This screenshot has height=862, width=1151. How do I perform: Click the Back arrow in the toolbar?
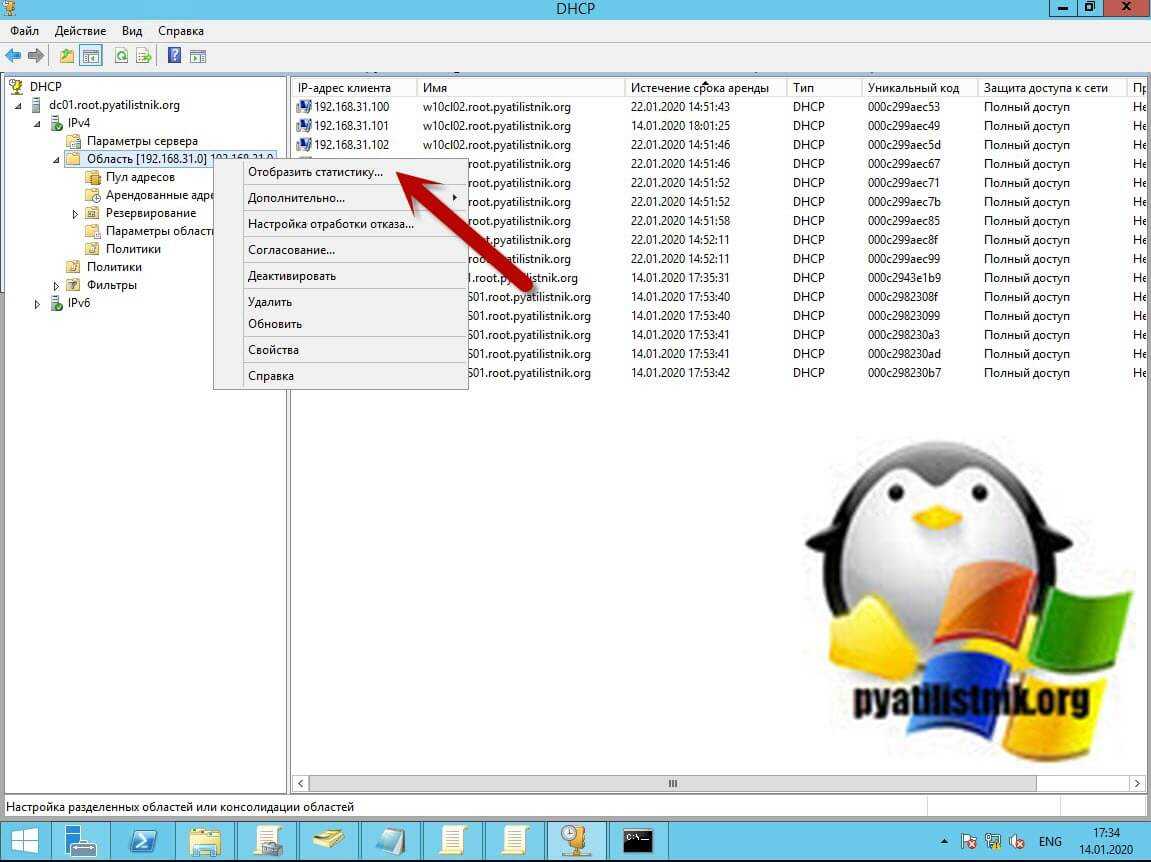13,56
